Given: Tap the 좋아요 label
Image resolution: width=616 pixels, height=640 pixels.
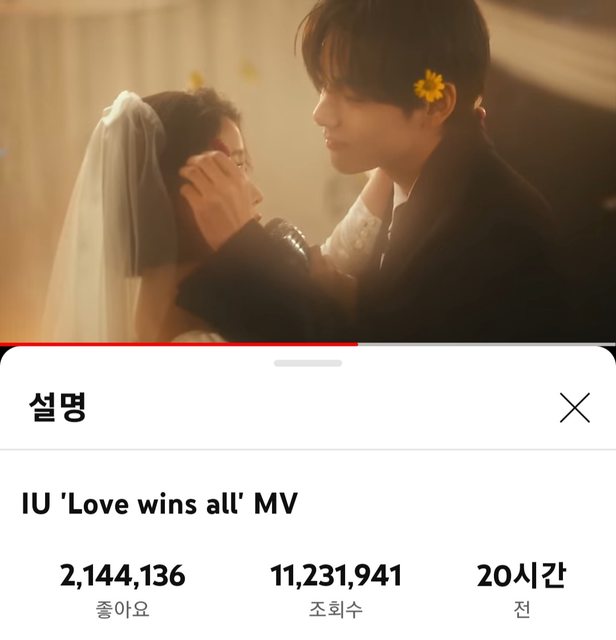Looking at the screenshot, I should pos(122,609).
